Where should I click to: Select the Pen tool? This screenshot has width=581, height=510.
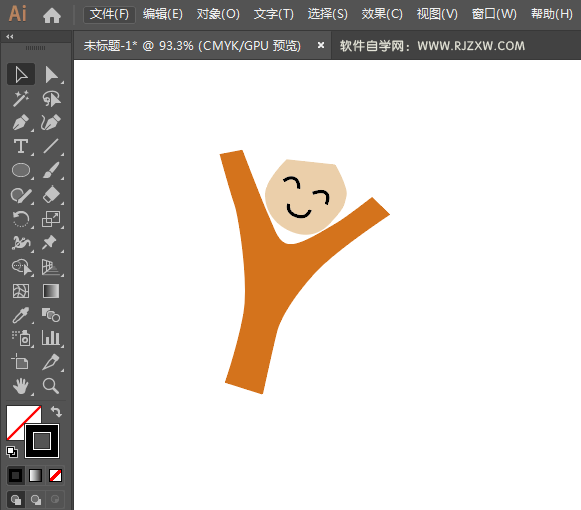tap(21, 122)
